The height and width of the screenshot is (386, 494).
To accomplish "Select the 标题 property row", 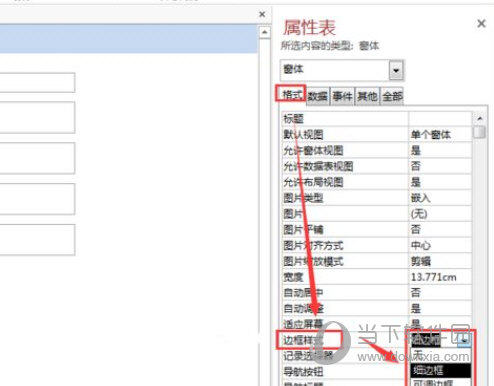I will pos(377,119).
